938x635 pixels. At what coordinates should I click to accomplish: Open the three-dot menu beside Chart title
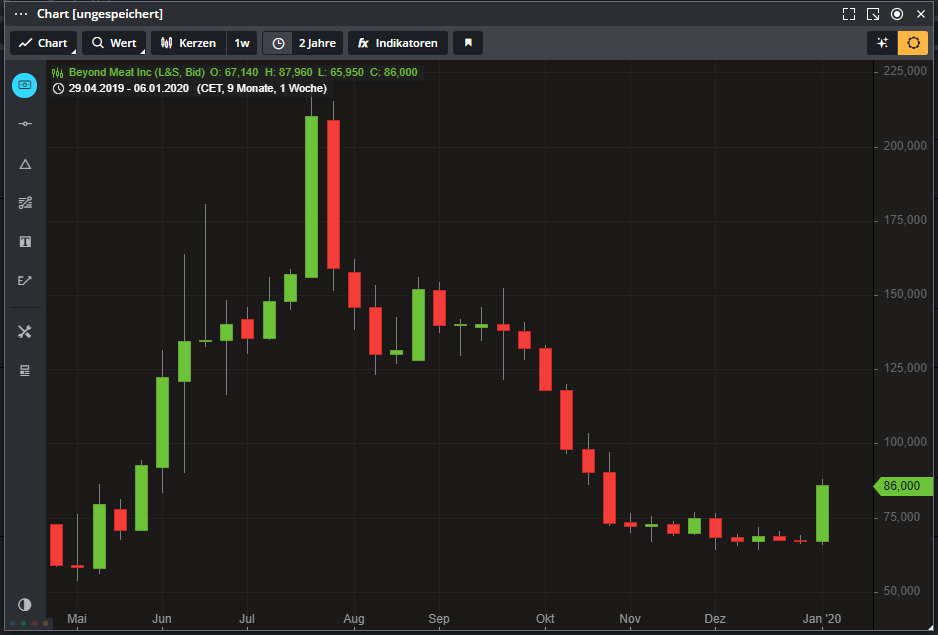(21, 14)
